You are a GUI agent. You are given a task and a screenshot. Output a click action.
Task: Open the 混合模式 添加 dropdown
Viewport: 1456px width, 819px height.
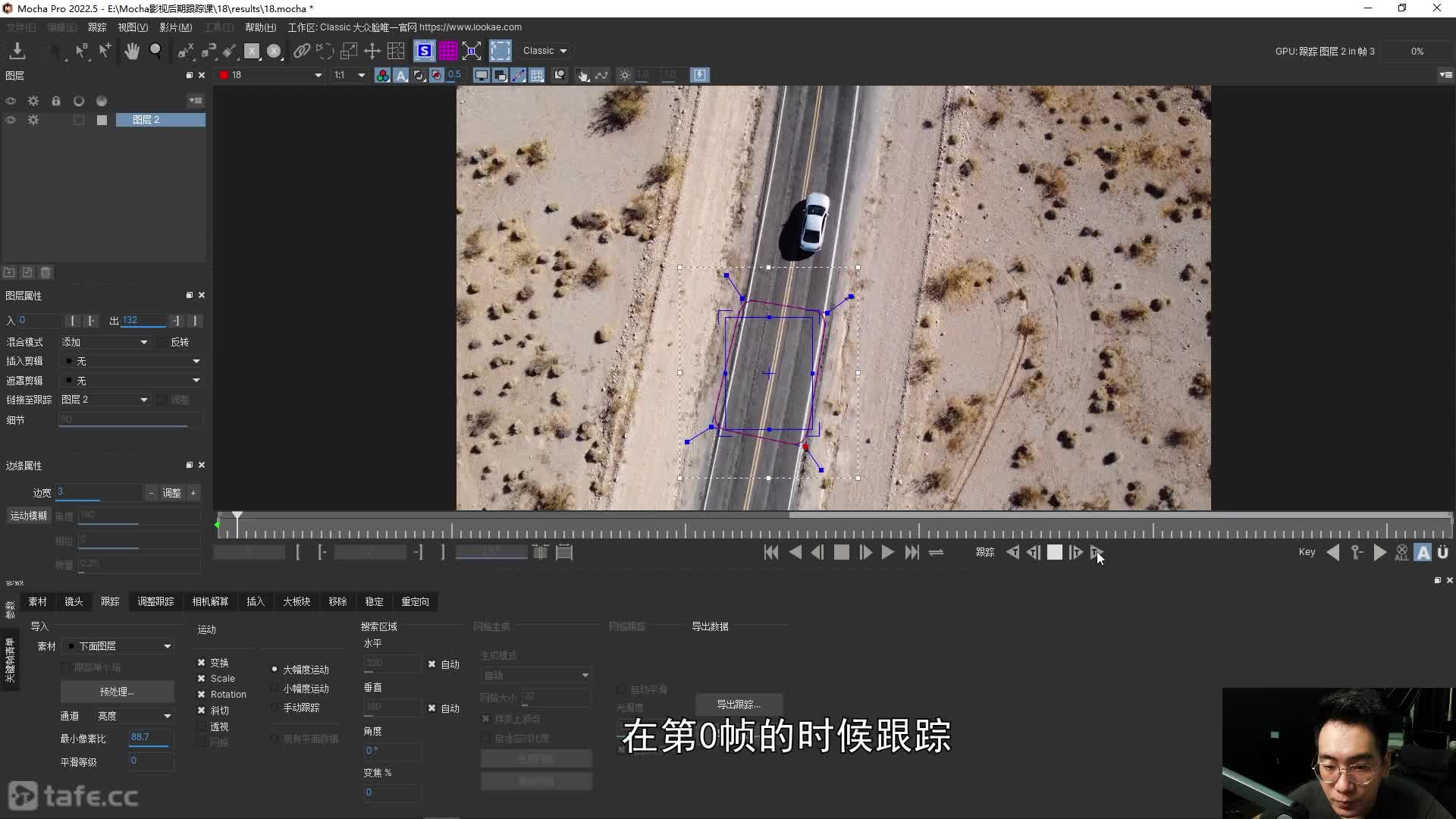[x=105, y=343]
